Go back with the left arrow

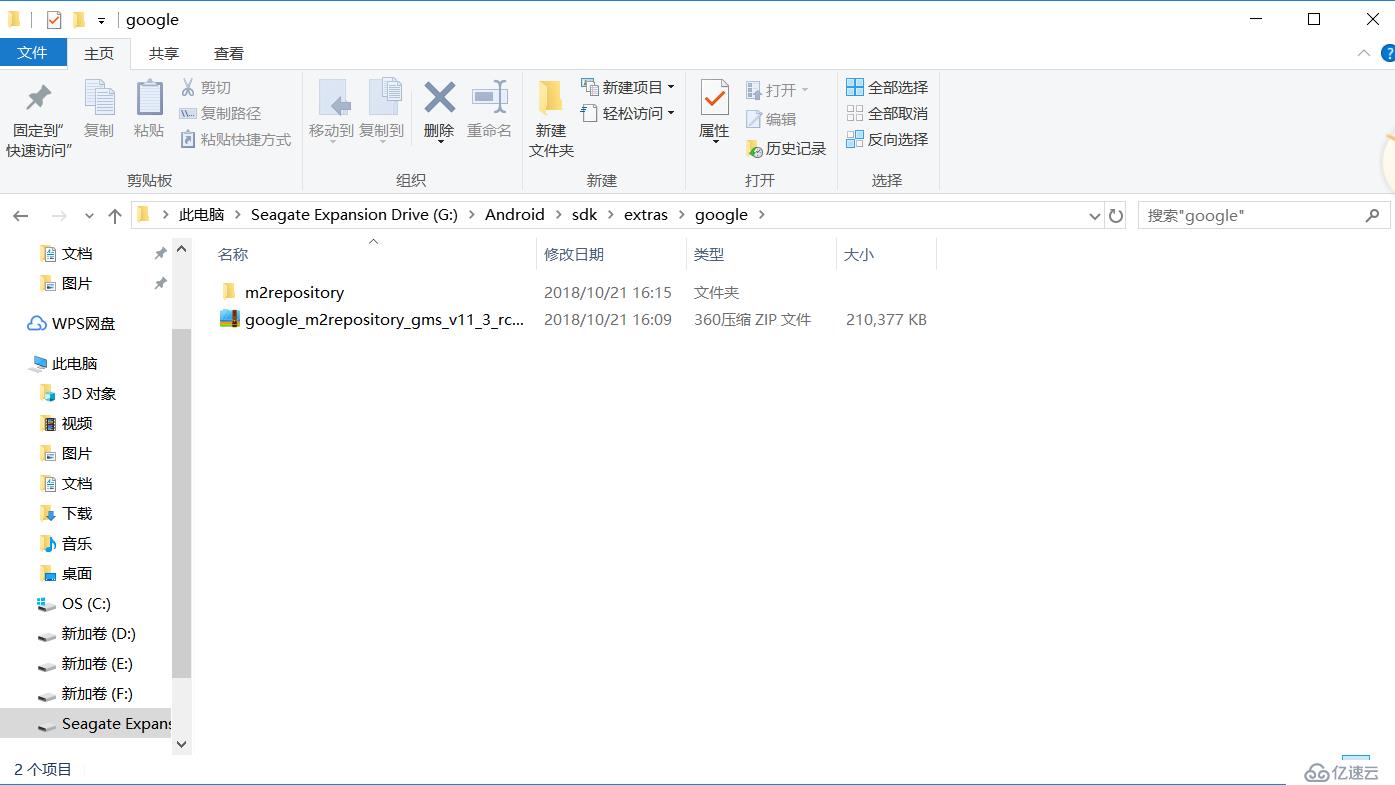click(x=21, y=215)
